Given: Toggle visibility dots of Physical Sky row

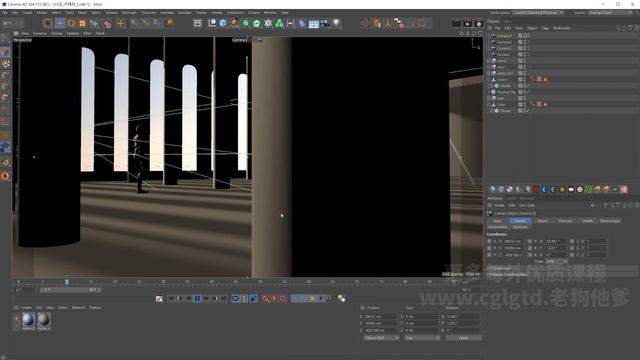Looking at the screenshot, I should pos(525,92).
